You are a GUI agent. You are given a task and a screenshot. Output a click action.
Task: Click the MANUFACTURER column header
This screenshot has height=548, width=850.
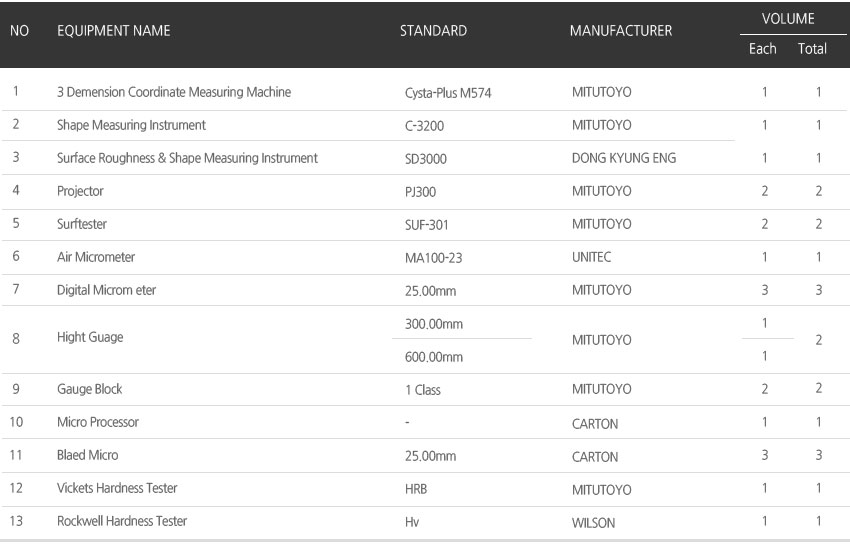click(620, 31)
